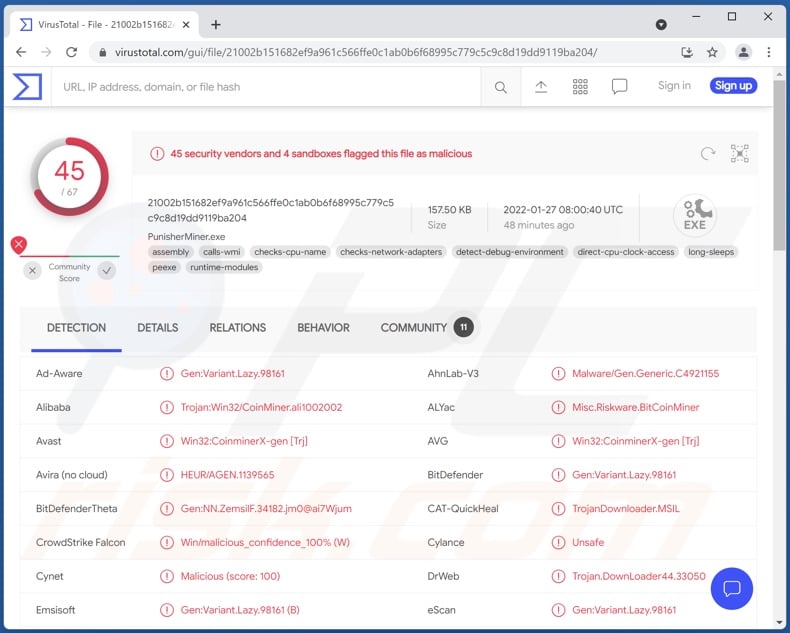Switch to the DETECTION tab

point(76,328)
